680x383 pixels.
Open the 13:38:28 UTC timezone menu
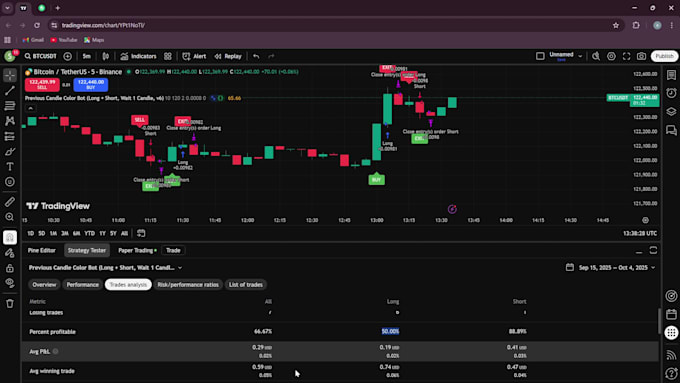[640, 233]
